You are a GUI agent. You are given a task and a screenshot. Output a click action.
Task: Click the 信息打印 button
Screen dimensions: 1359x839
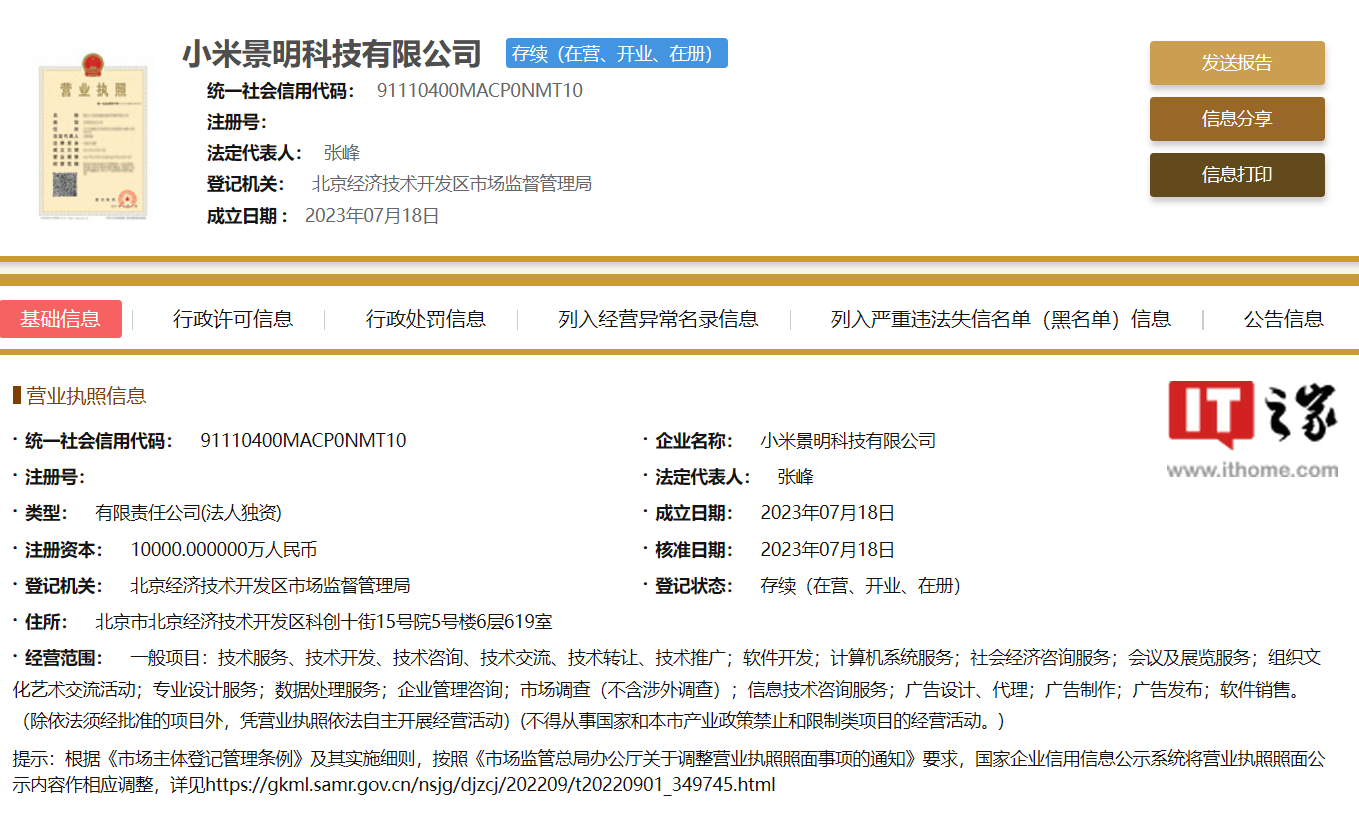tap(1237, 175)
